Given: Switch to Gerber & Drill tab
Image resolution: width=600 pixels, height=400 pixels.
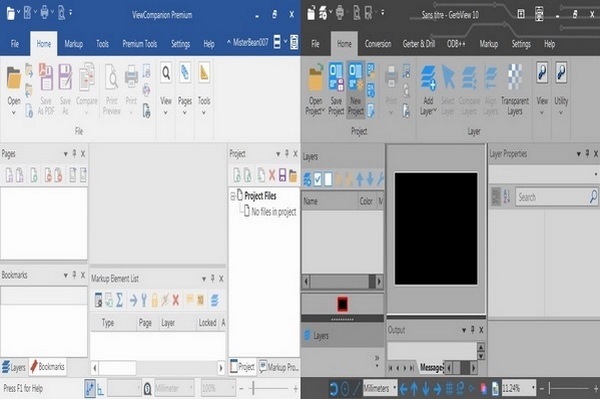Looking at the screenshot, I should click(x=419, y=44).
